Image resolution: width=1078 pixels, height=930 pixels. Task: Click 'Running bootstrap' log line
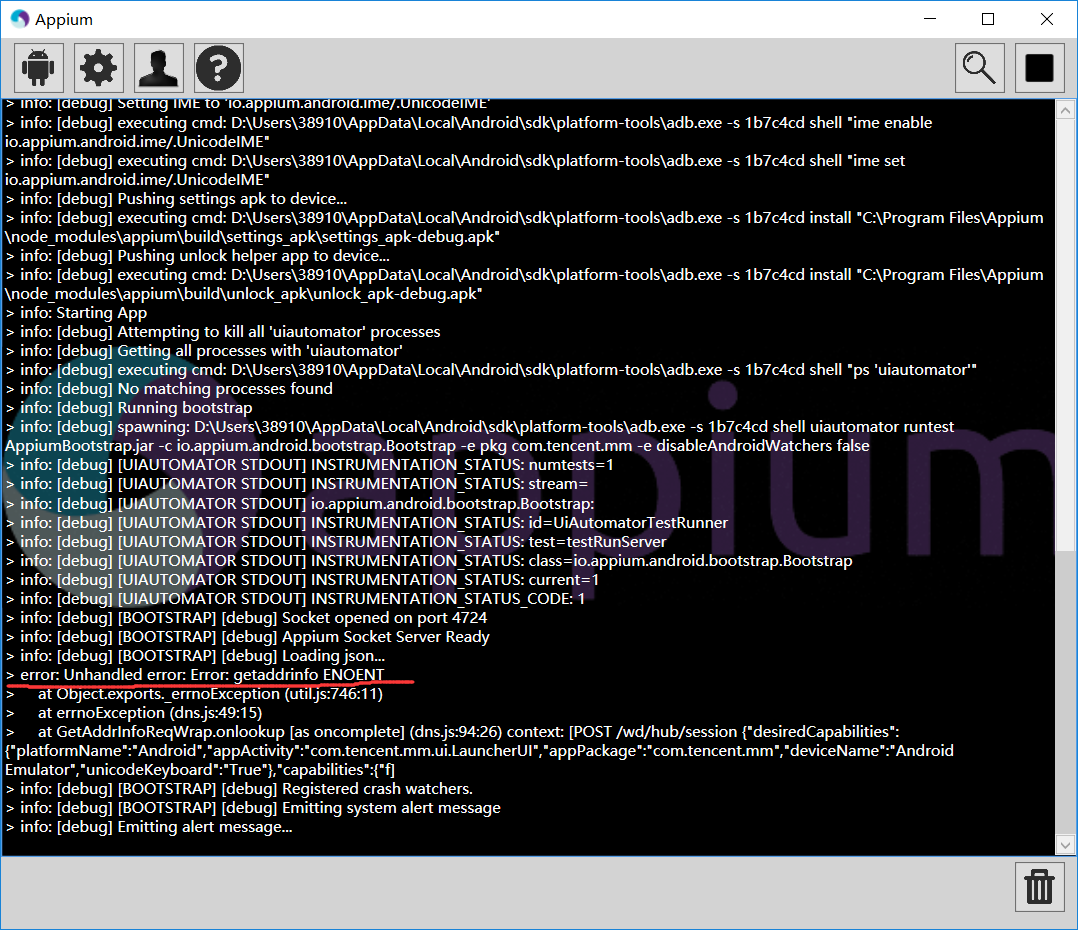129,408
